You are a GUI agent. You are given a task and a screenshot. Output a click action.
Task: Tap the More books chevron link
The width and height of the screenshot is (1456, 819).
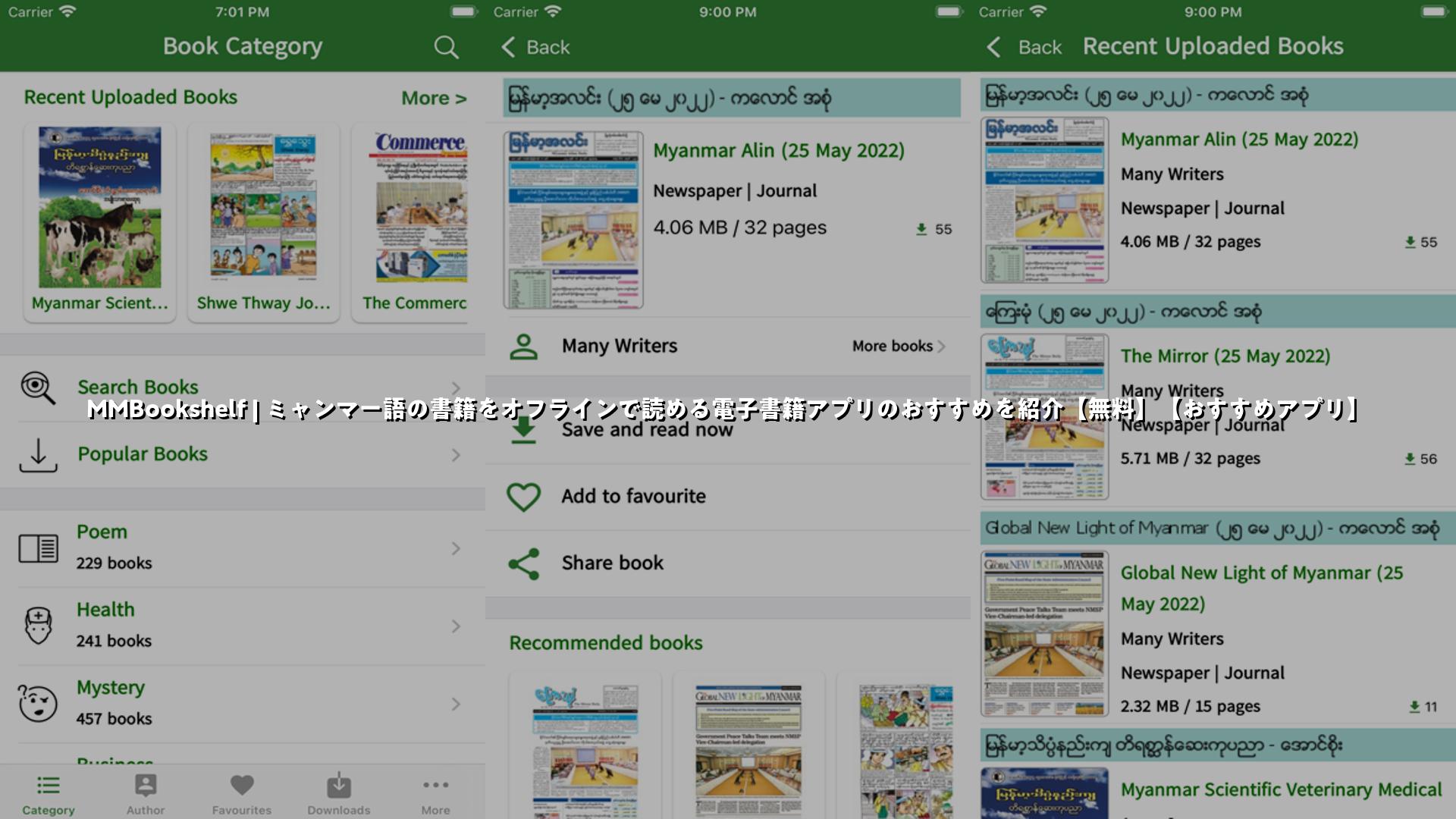point(899,347)
